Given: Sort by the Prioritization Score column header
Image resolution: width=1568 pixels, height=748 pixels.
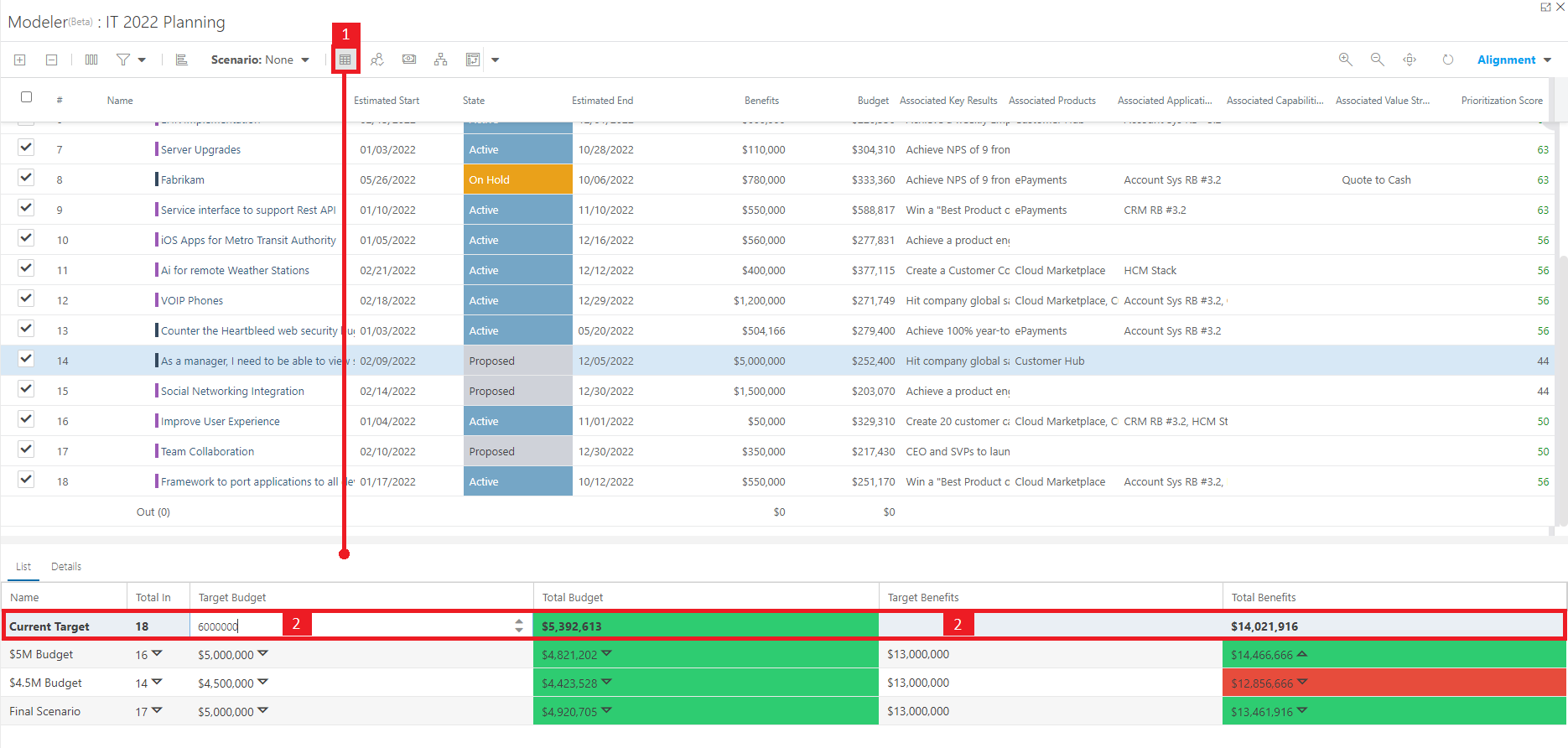Looking at the screenshot, I should click(1502, 101).
